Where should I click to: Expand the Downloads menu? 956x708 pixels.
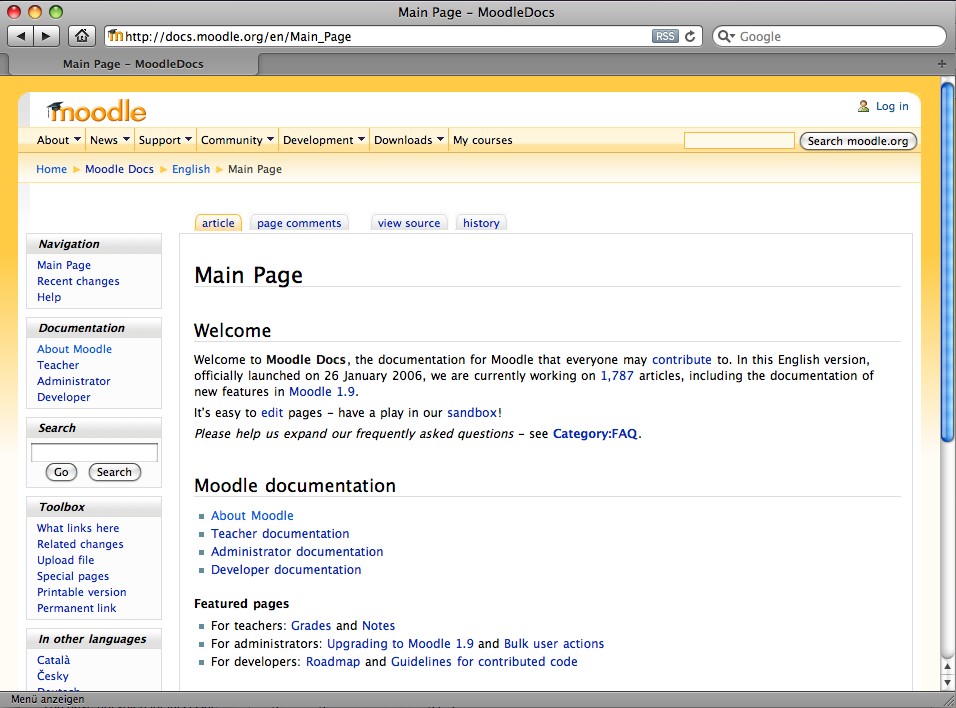tap(408, 140)
